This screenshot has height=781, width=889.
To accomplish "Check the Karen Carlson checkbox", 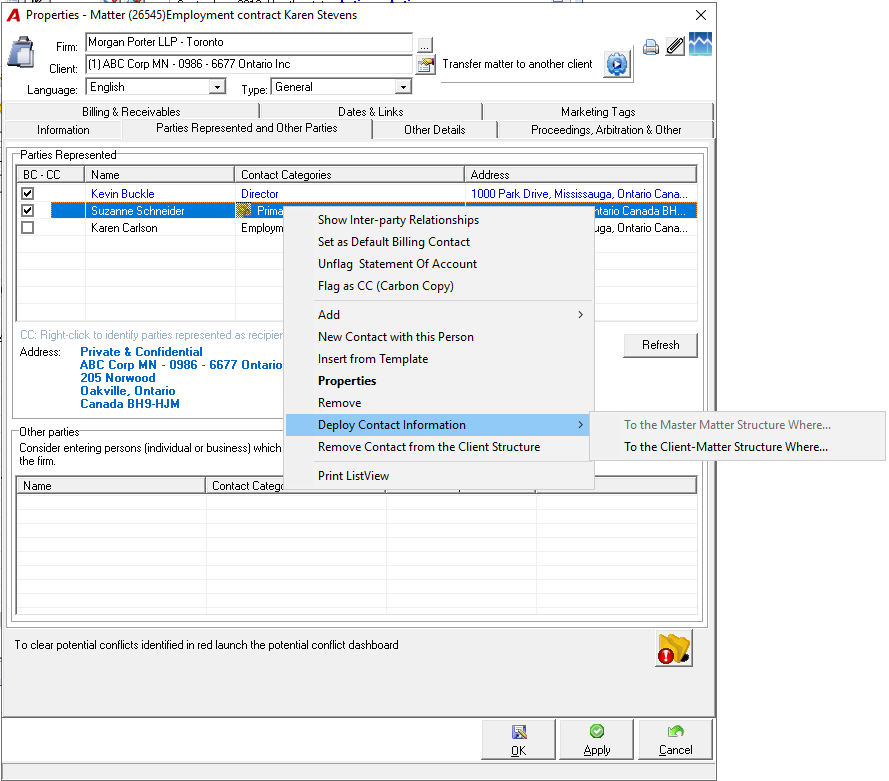I will click(x=27, y=228).
